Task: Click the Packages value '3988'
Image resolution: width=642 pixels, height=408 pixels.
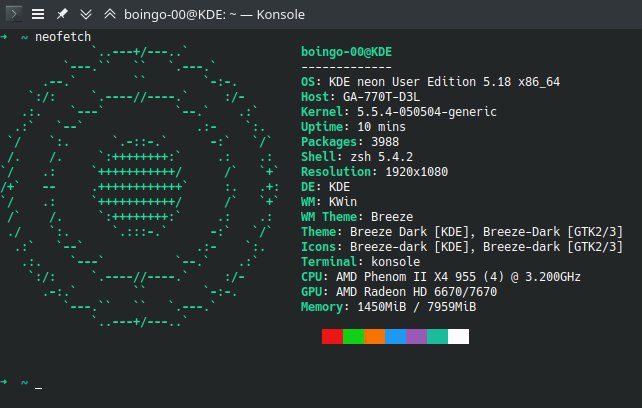Action: pyautogui.click(x=385, y=142)
